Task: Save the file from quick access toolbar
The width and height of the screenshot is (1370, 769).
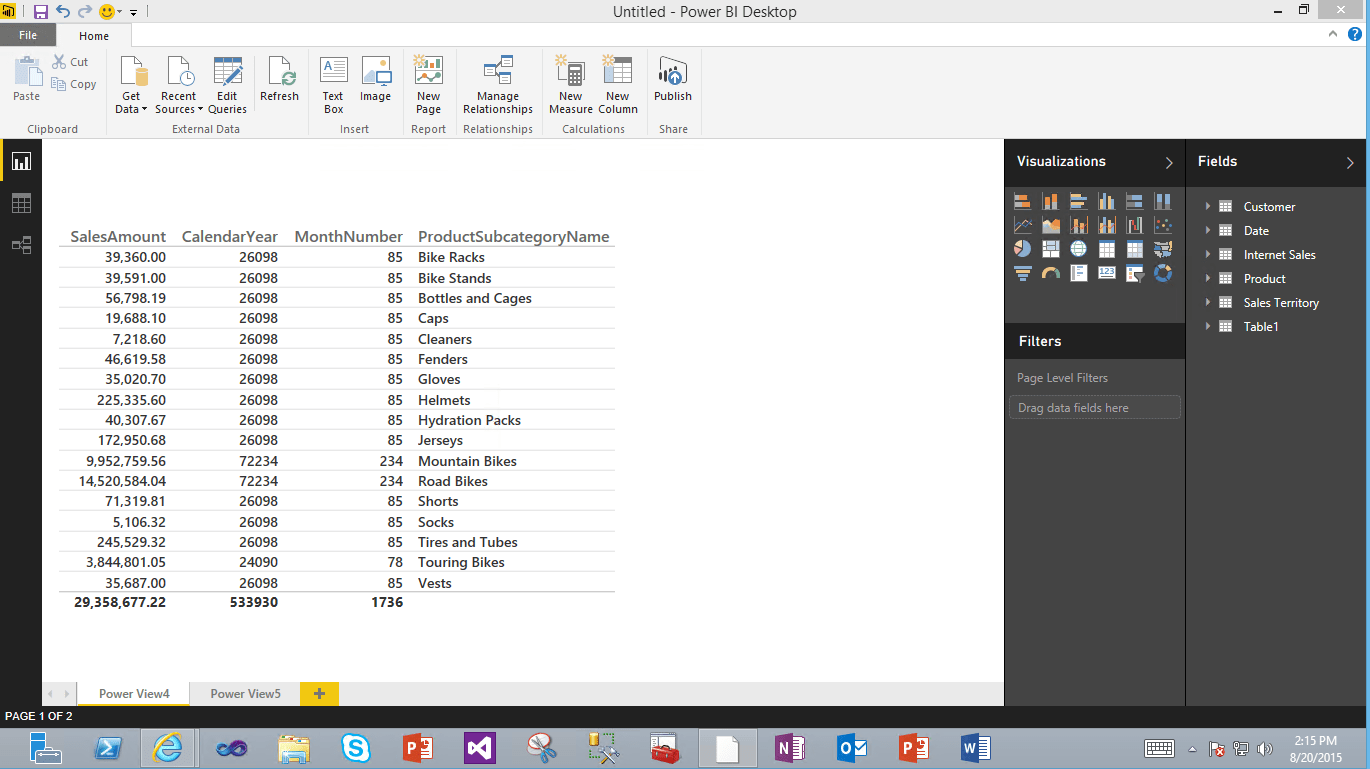Action: coord(41,12)
